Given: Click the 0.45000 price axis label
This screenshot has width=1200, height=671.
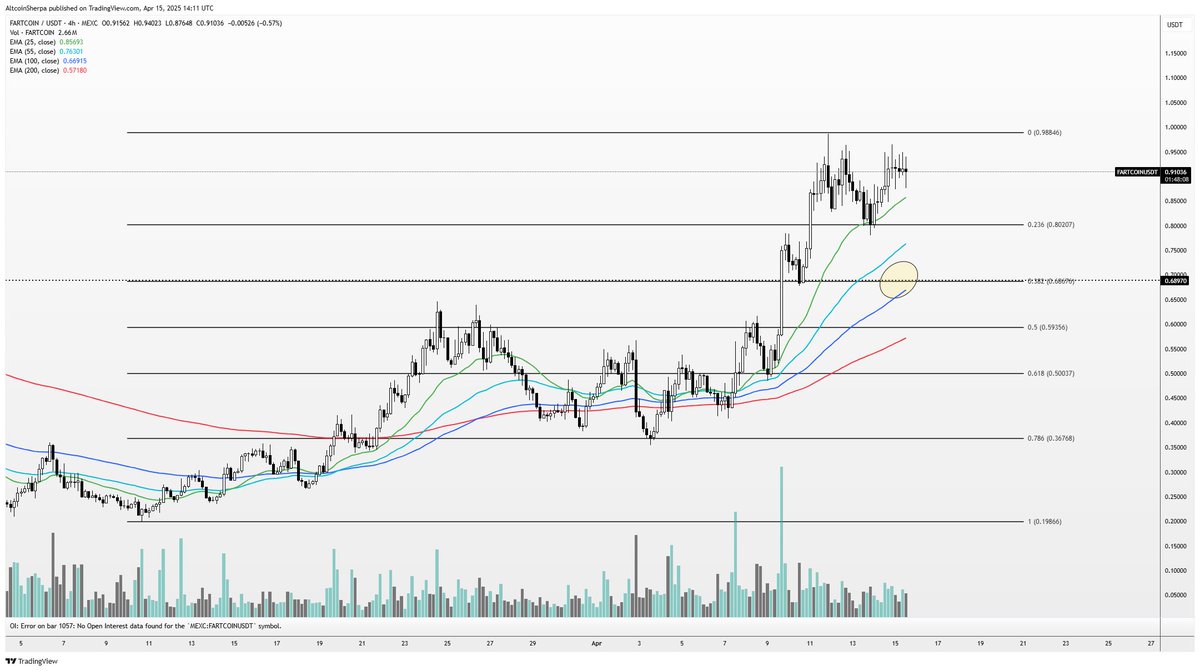Looking at the screenshot, I should click(1176, 398).
